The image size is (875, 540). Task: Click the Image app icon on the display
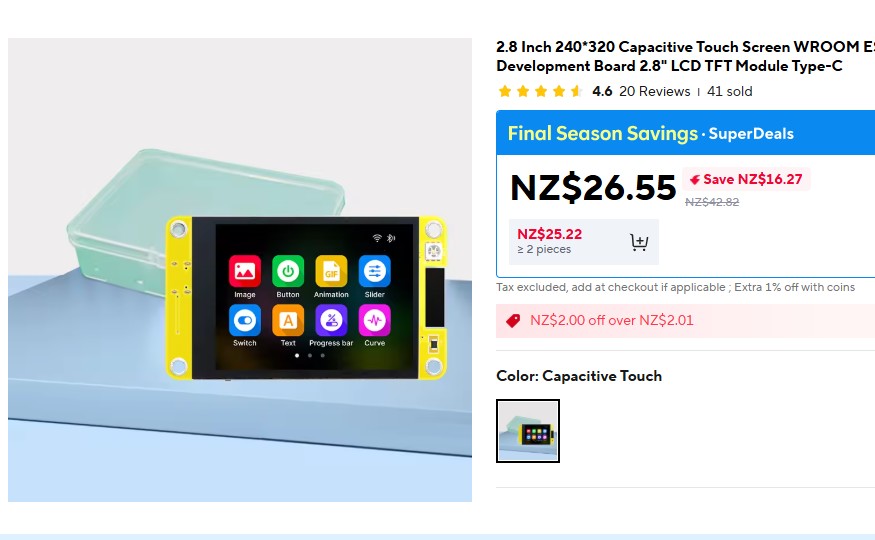[244, 272]
